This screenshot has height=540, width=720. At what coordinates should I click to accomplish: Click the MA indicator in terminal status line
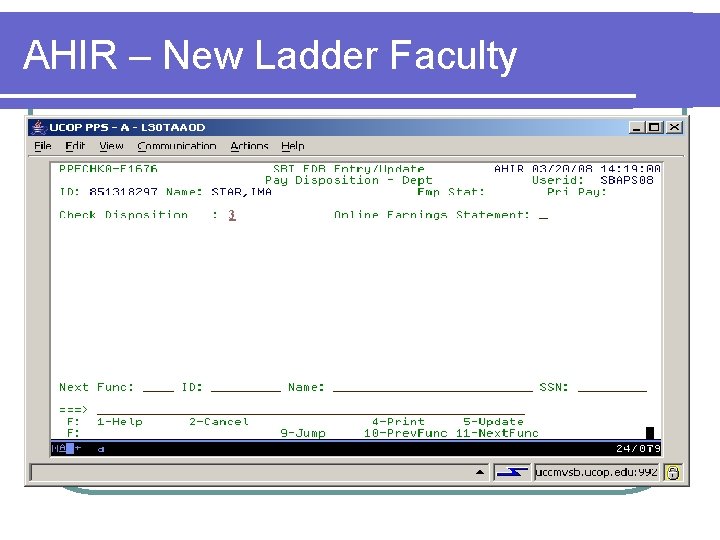click(x=59, y=448)
